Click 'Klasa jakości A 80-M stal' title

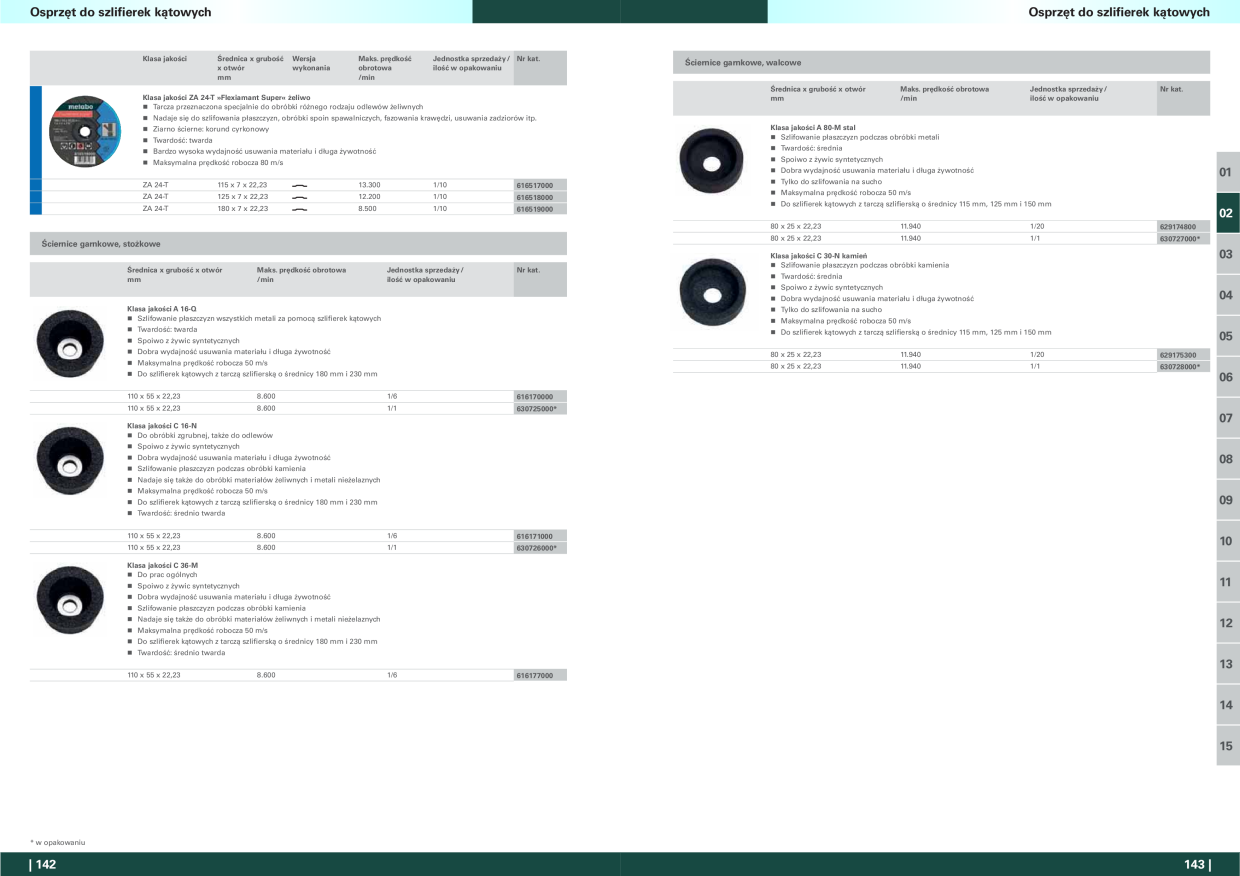[x=813, y=128]
